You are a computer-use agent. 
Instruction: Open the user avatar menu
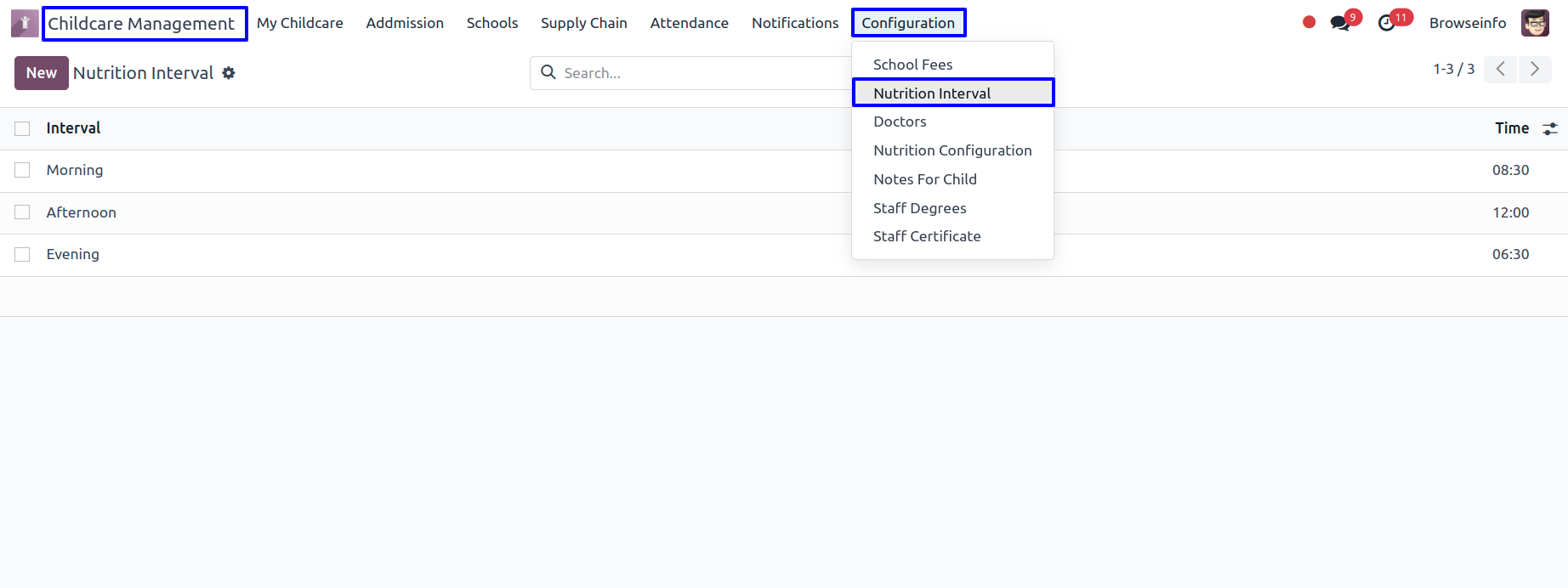[1535, 23]
